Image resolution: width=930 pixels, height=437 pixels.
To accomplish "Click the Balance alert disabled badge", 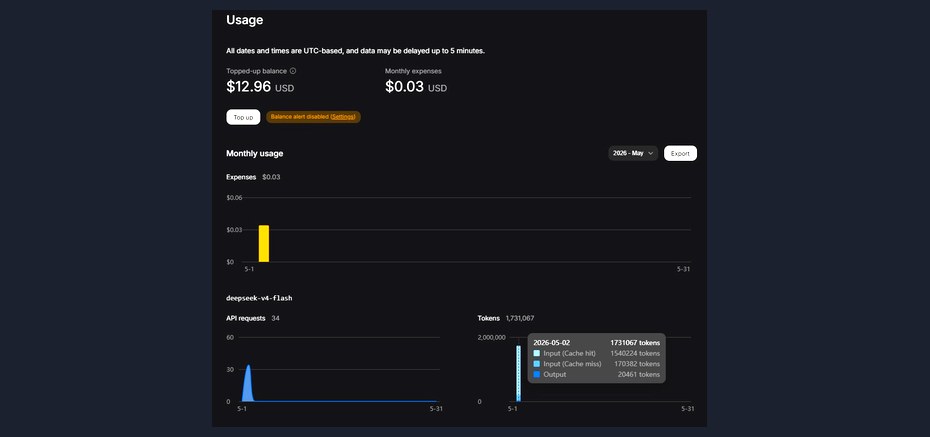I will (x=313, y=117).
